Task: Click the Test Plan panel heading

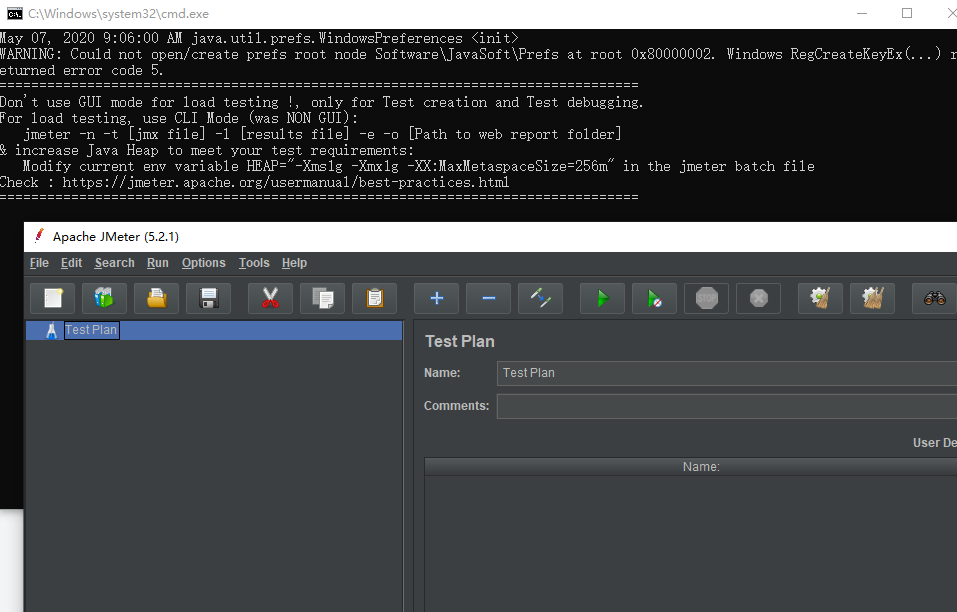Action: [460, 341]
